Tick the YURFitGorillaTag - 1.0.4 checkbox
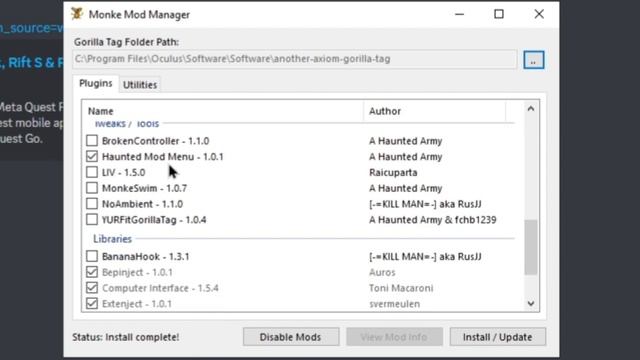This screenshot has height=360, width=640. pyautogui.click(x=92, y=220)
